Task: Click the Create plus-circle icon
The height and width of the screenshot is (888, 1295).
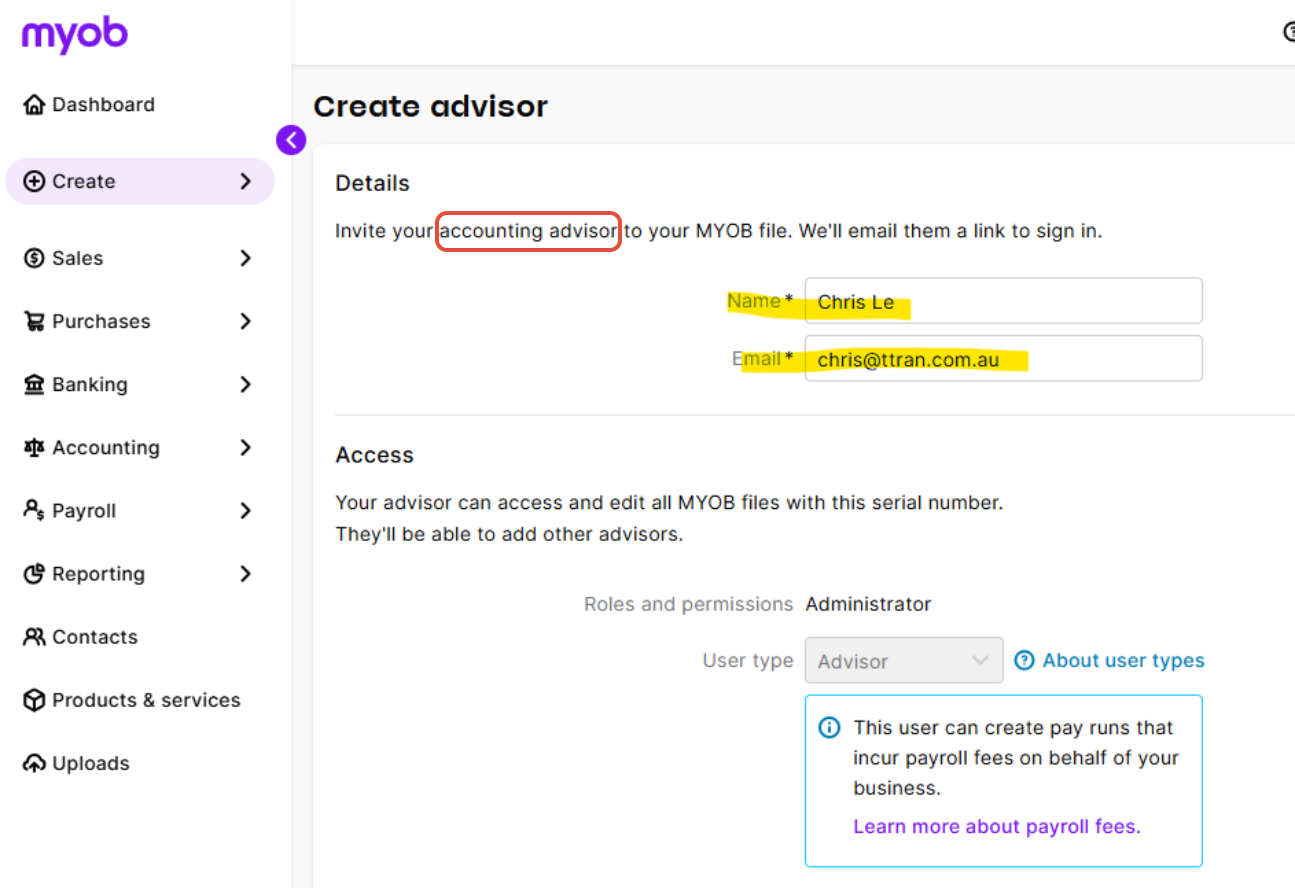Action: 35,182
